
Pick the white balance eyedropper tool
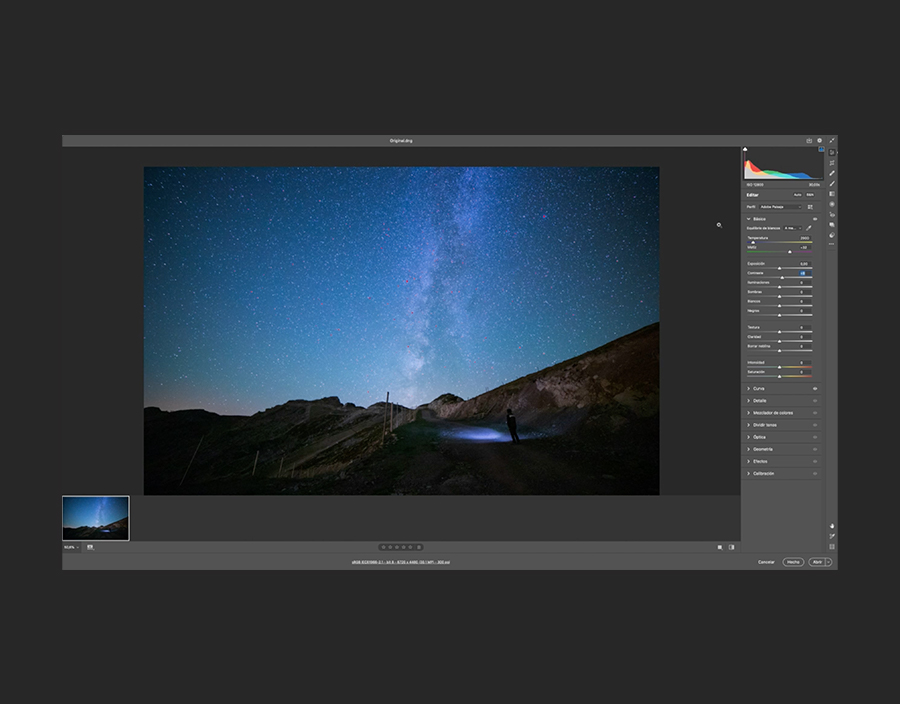click(809, 228)
